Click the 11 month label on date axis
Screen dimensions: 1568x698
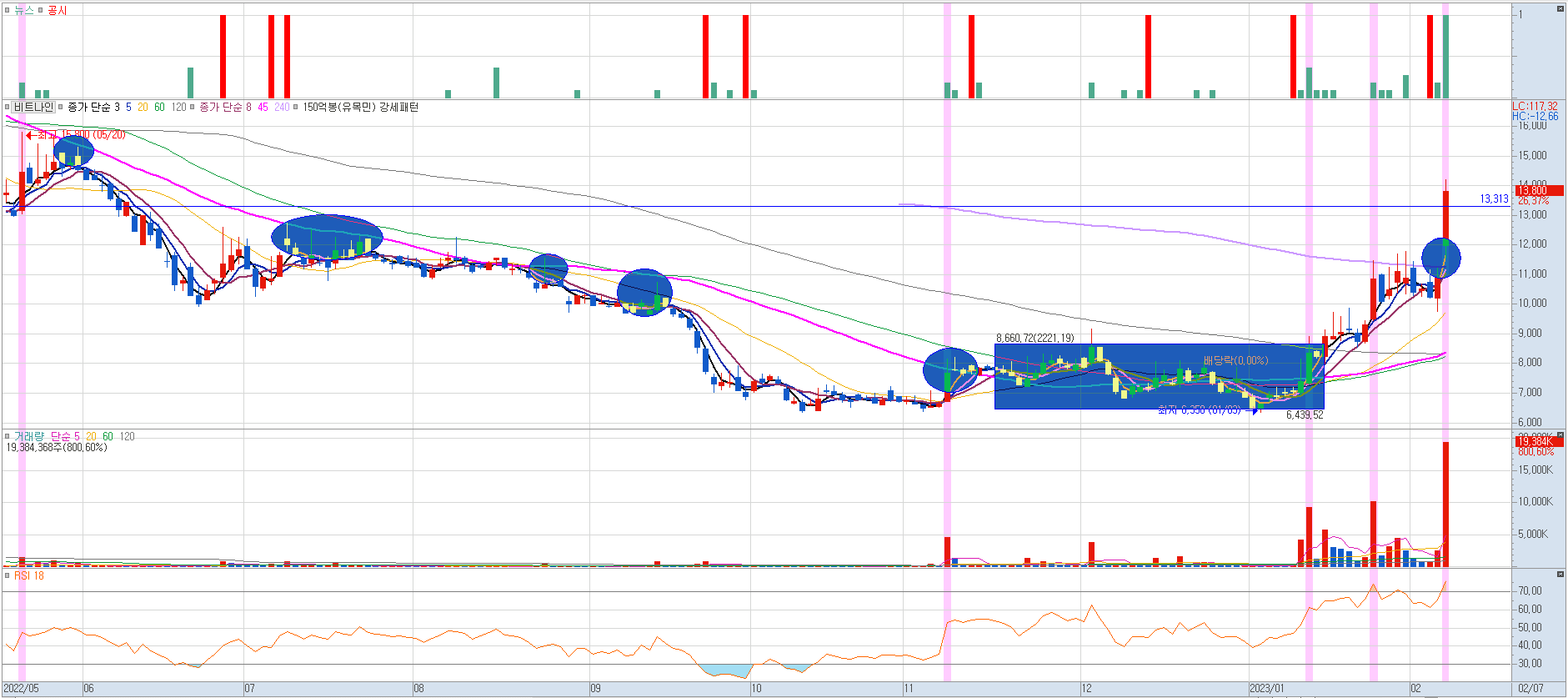pyautogui.click(x=909, y=689)
